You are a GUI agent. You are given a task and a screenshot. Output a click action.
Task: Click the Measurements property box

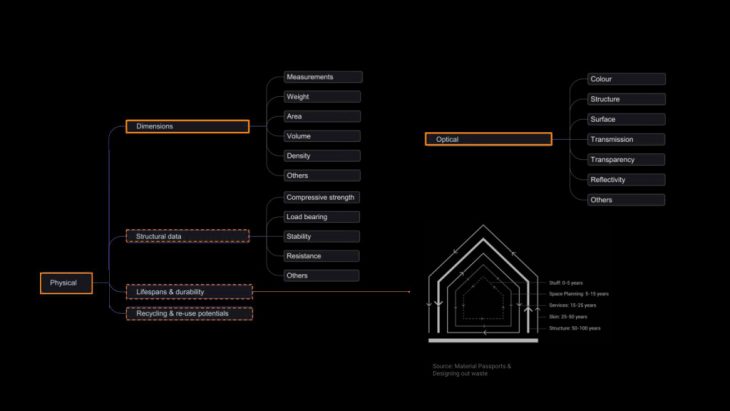[322, 77]
